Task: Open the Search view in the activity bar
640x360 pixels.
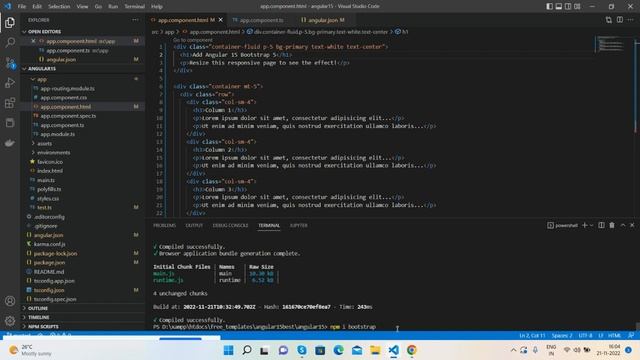Action: tap(10, 42)
